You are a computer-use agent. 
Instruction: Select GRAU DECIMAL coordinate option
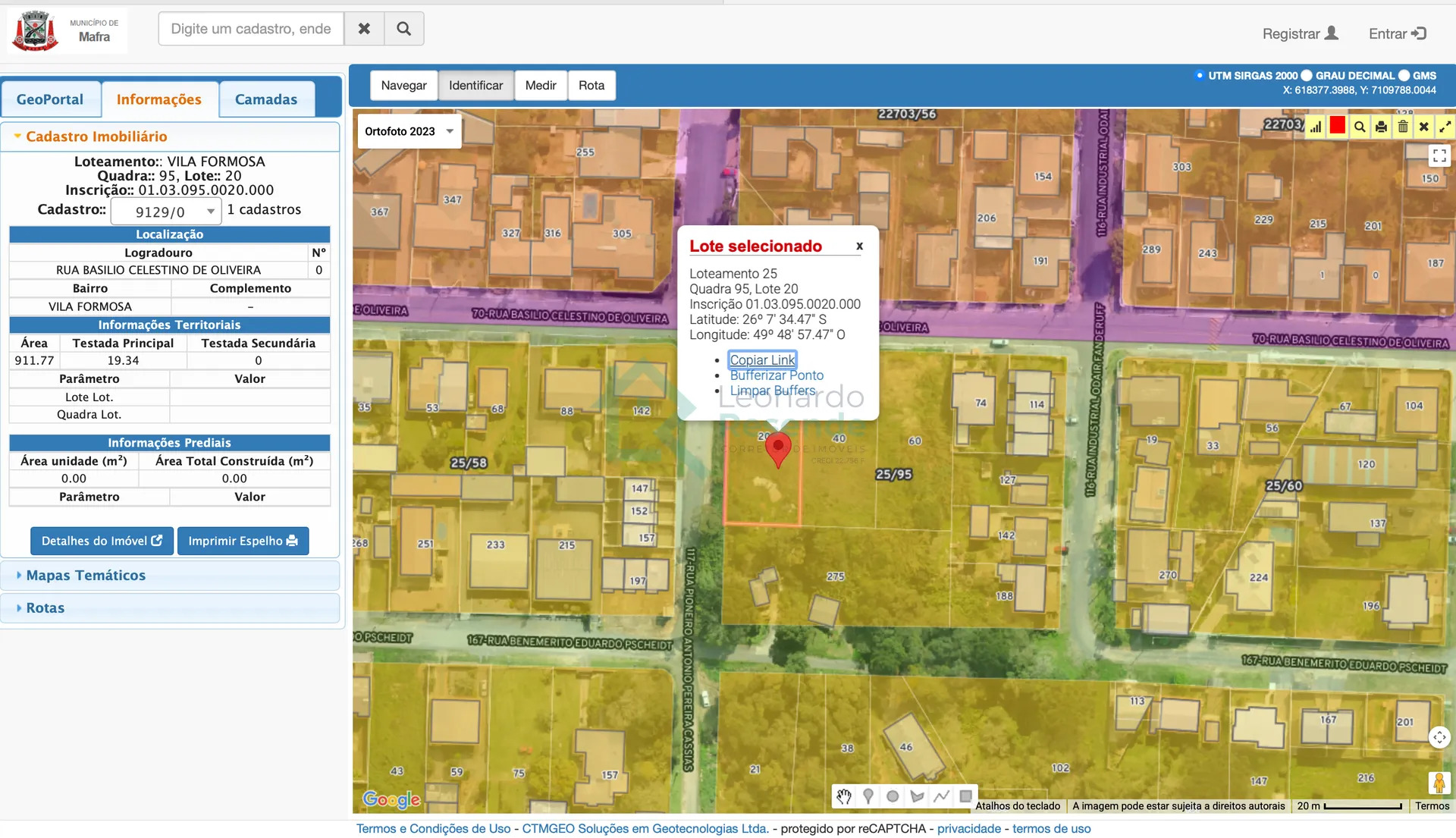[x=1306, y=75]
